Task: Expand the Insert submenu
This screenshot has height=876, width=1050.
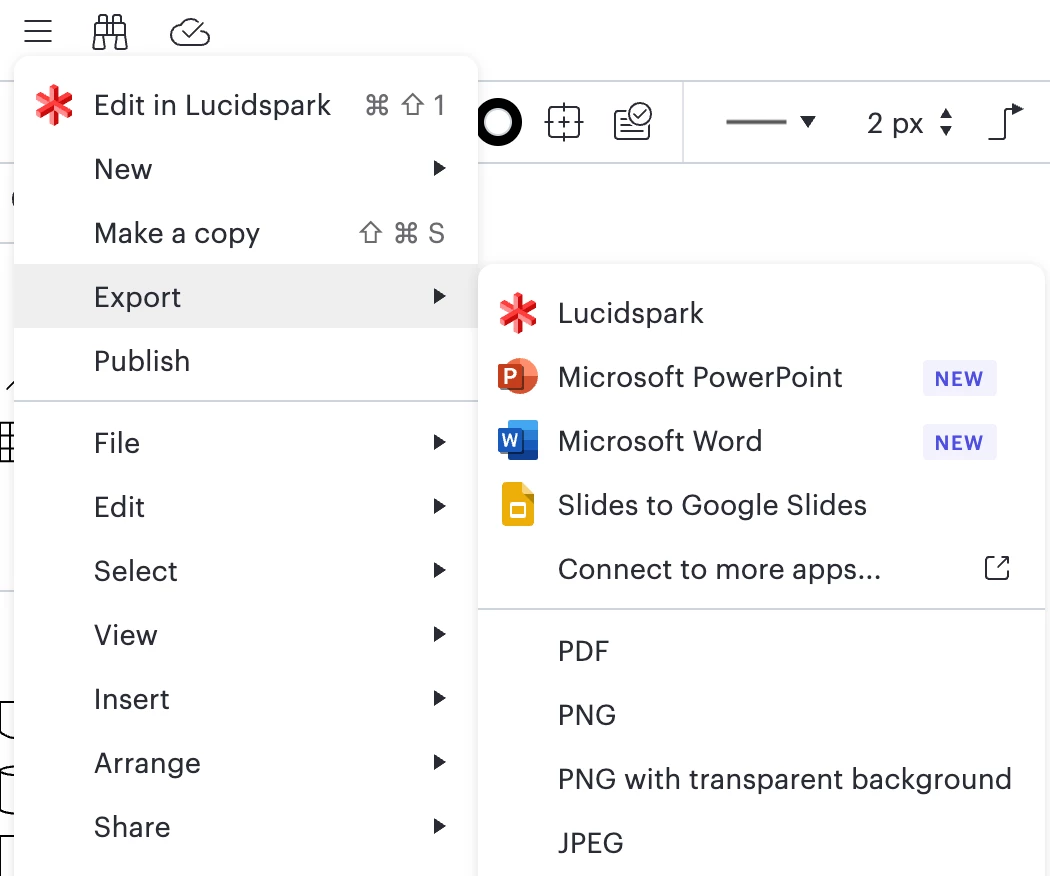Action: (246, 699)
